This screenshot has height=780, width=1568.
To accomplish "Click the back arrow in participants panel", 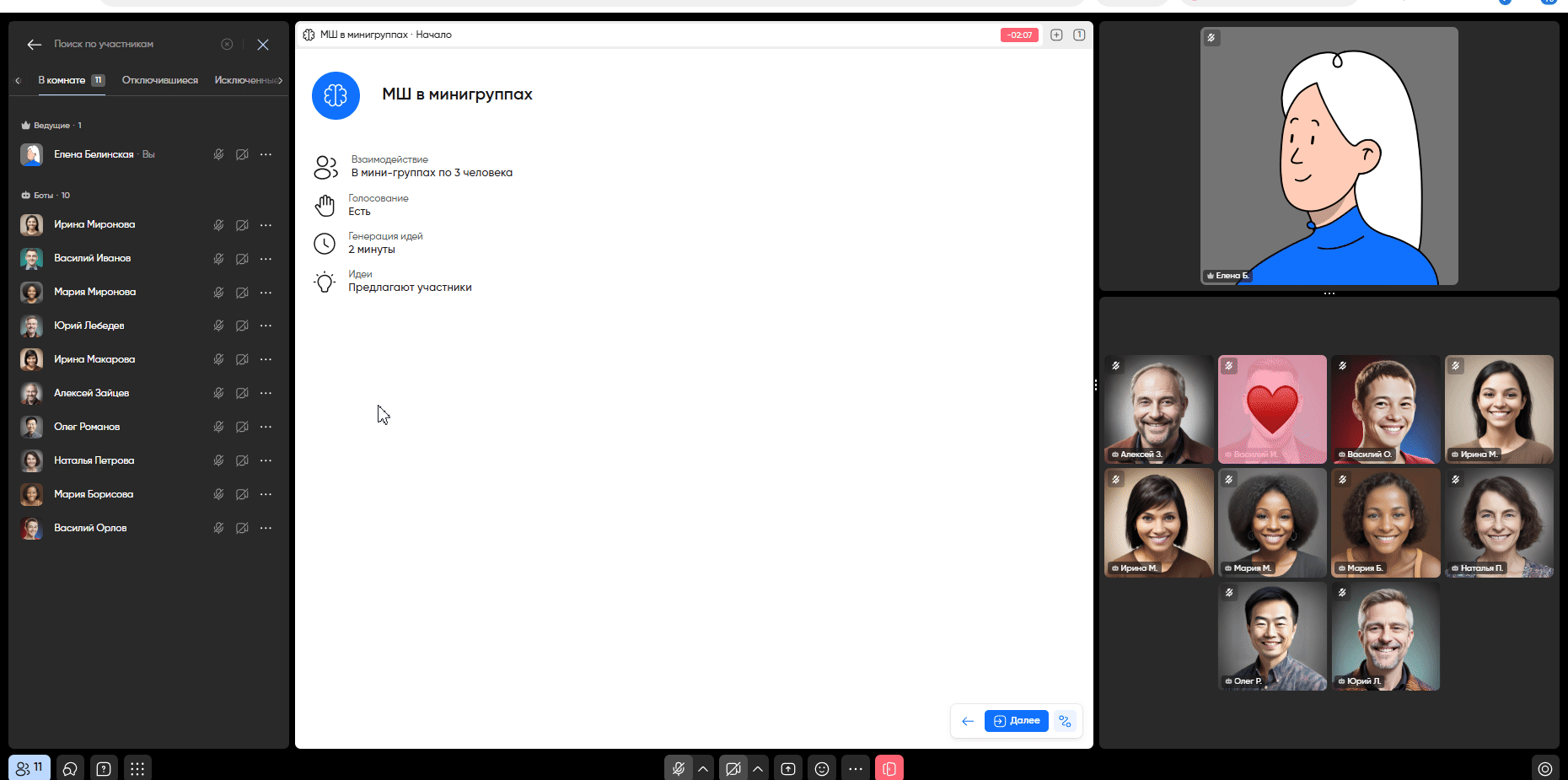I will click(35, 45).
